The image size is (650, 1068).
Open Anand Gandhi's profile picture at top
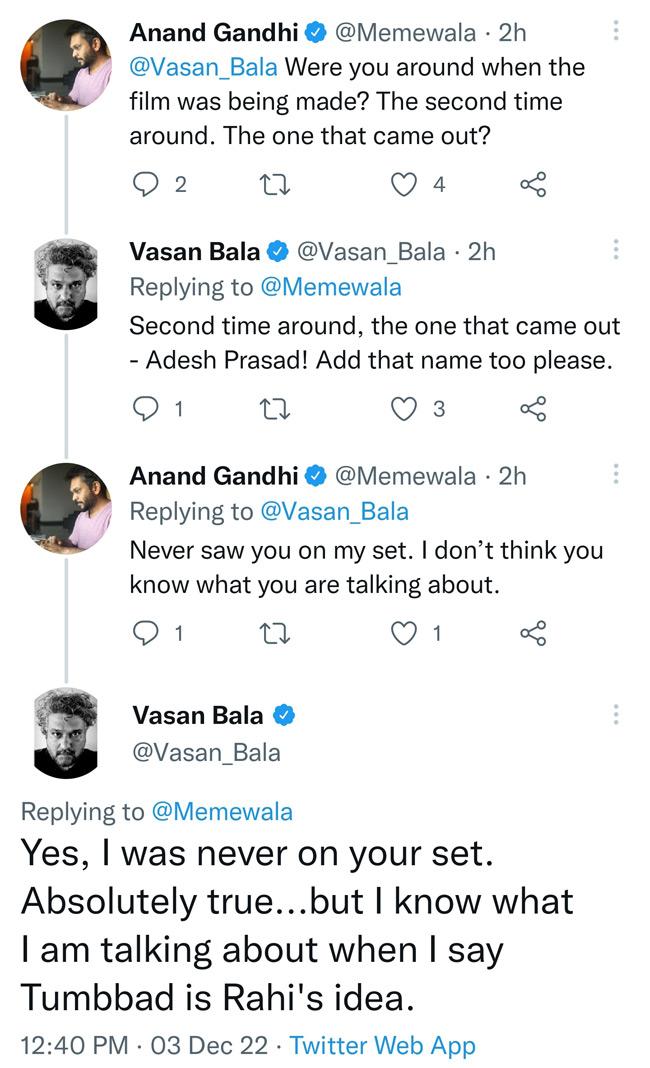[x=65, y=64]
